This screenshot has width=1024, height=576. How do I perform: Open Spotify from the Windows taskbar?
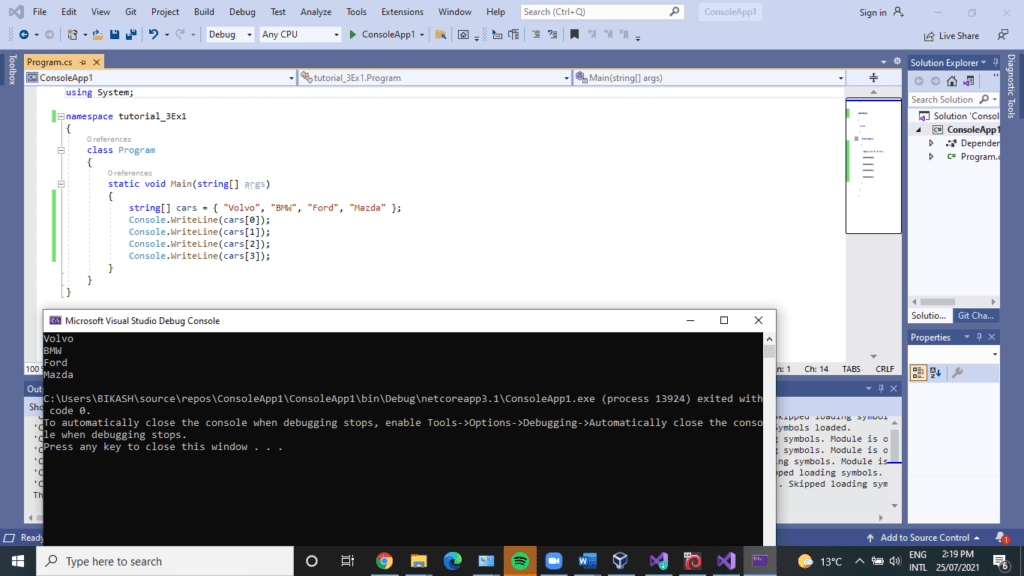coord(520,561)
